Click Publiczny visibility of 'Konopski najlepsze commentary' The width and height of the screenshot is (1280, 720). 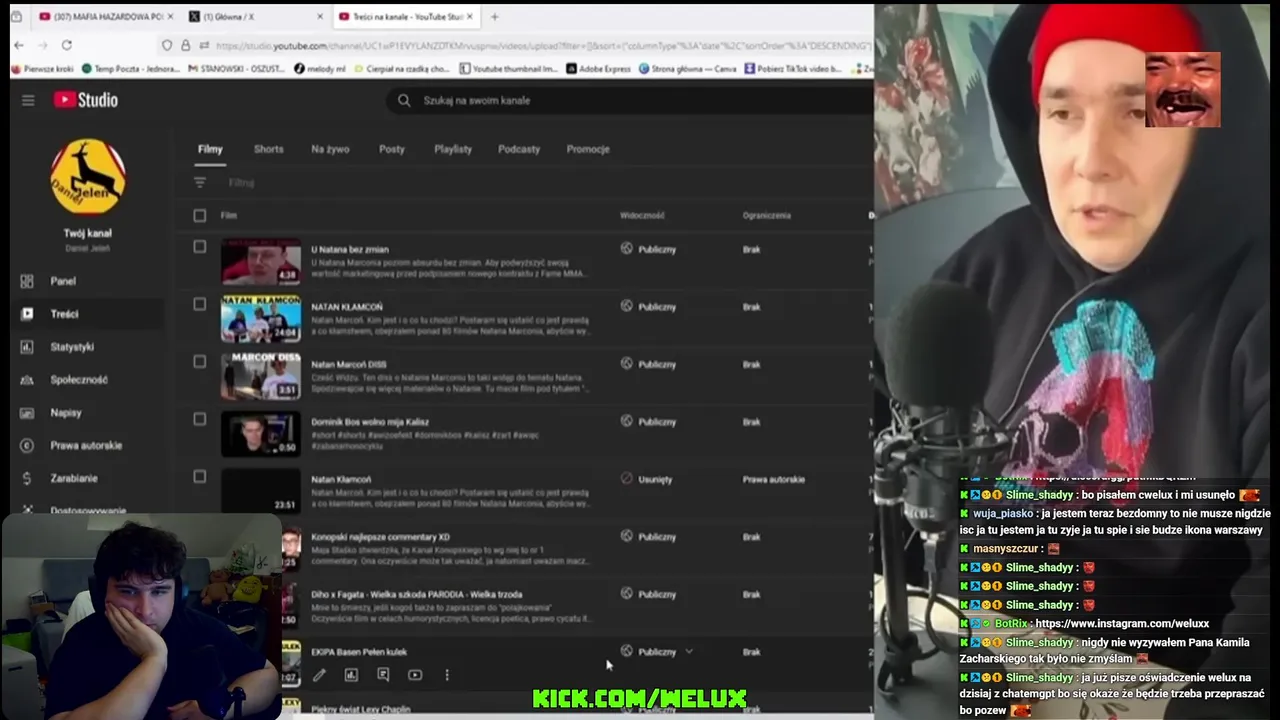click(657, 537)
